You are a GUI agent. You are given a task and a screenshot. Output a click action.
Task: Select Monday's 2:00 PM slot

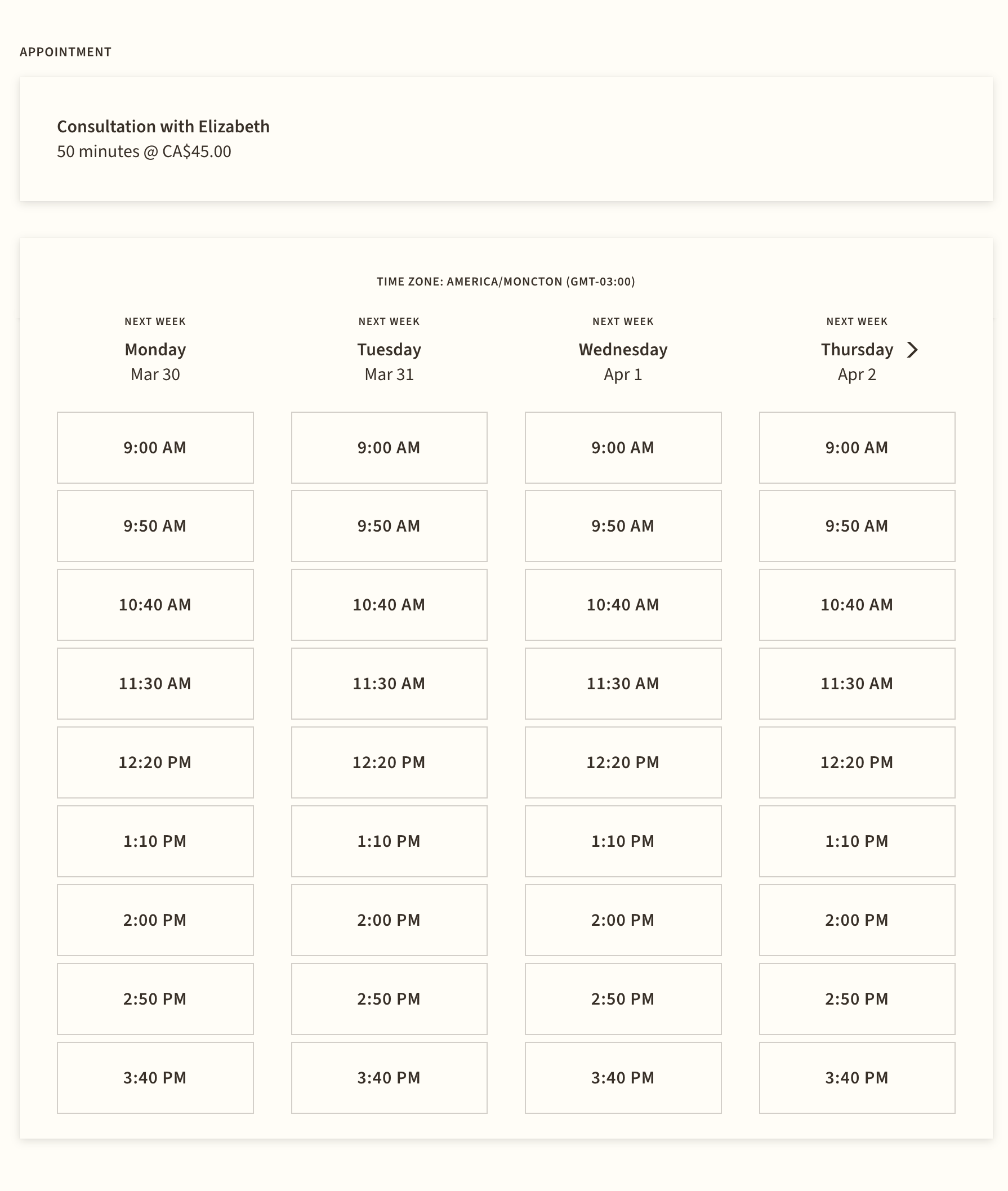pyautogui.click(x=155, y=920)
